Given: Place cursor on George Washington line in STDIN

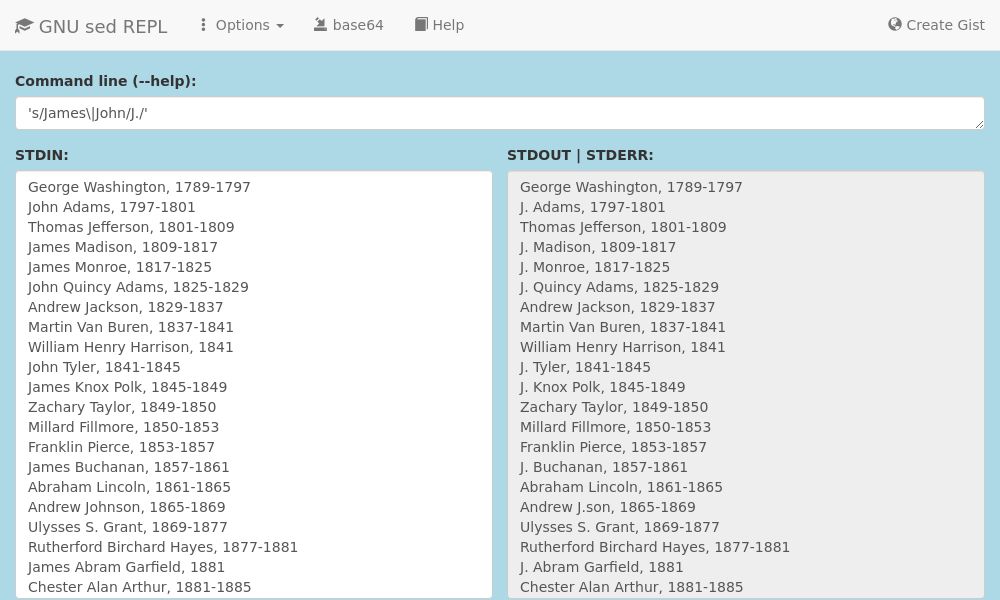Looking at the screenshot, I should 139,187.
